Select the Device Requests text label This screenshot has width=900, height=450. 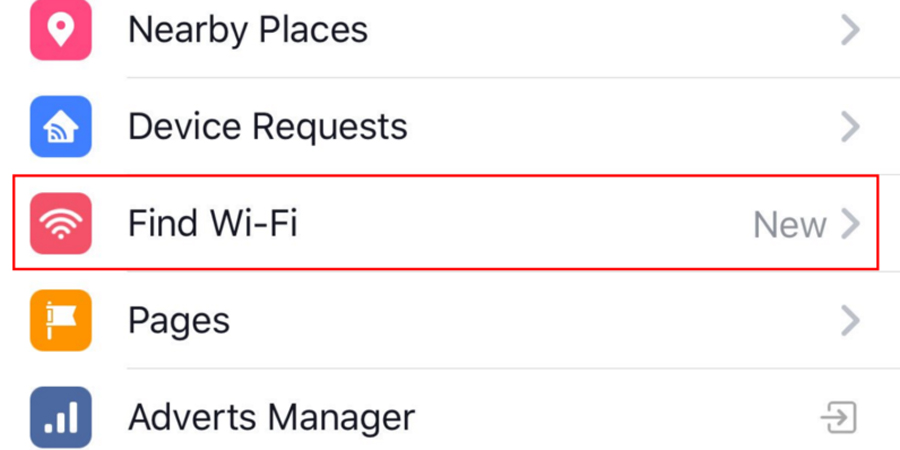267,127
